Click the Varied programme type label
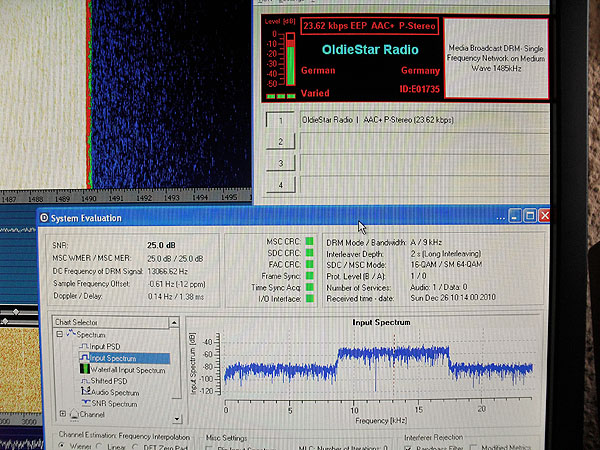The height and width of the screenshot is (450, 600). [315, 93]
